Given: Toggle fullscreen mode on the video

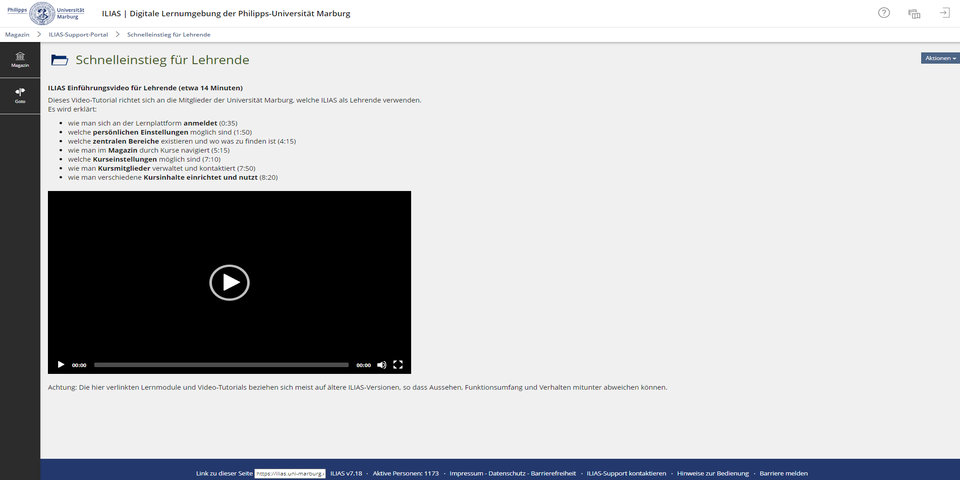Looking at the screenshot, I should point(398,364).
